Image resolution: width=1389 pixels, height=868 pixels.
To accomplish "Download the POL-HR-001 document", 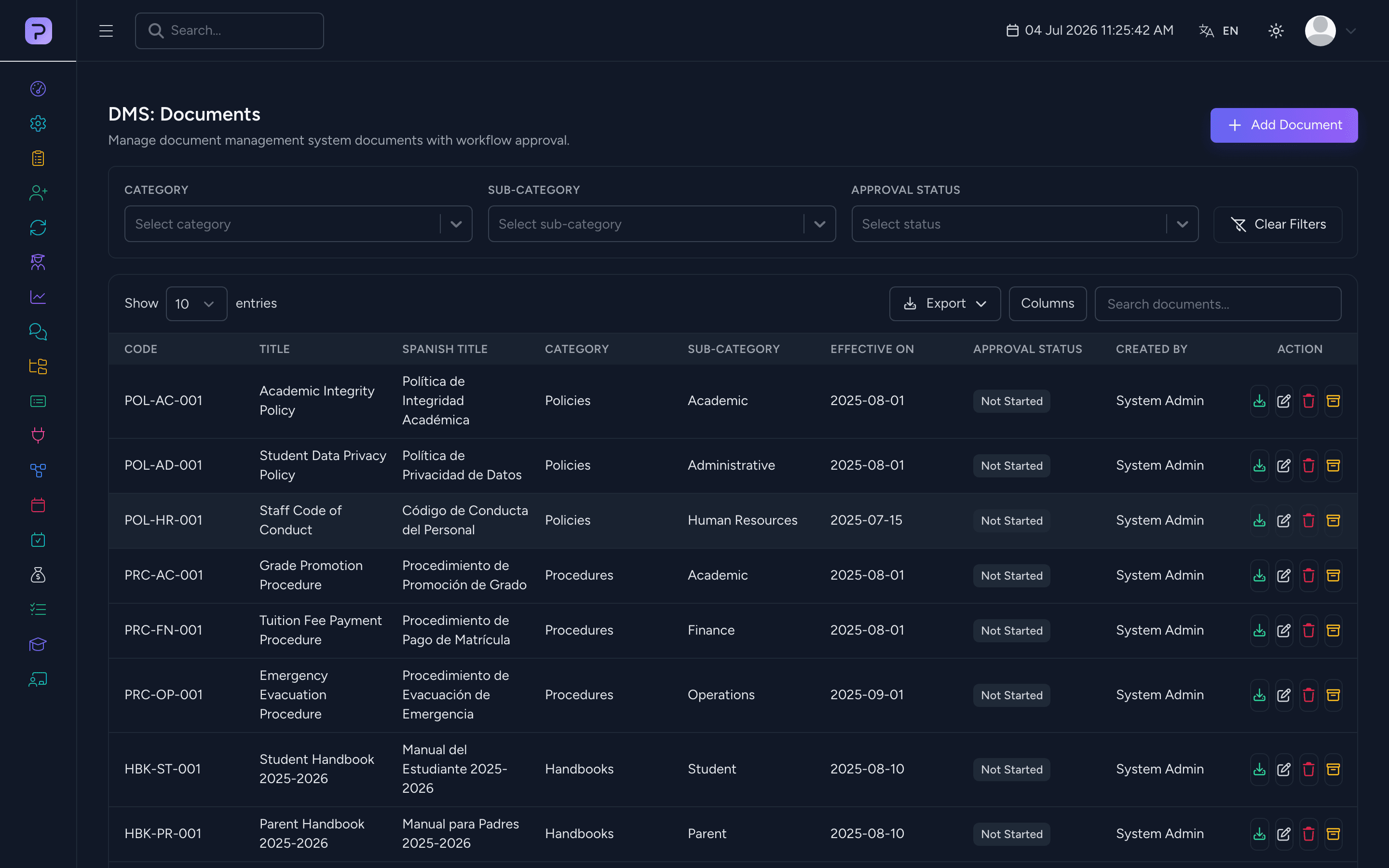I will point(1259,521).
